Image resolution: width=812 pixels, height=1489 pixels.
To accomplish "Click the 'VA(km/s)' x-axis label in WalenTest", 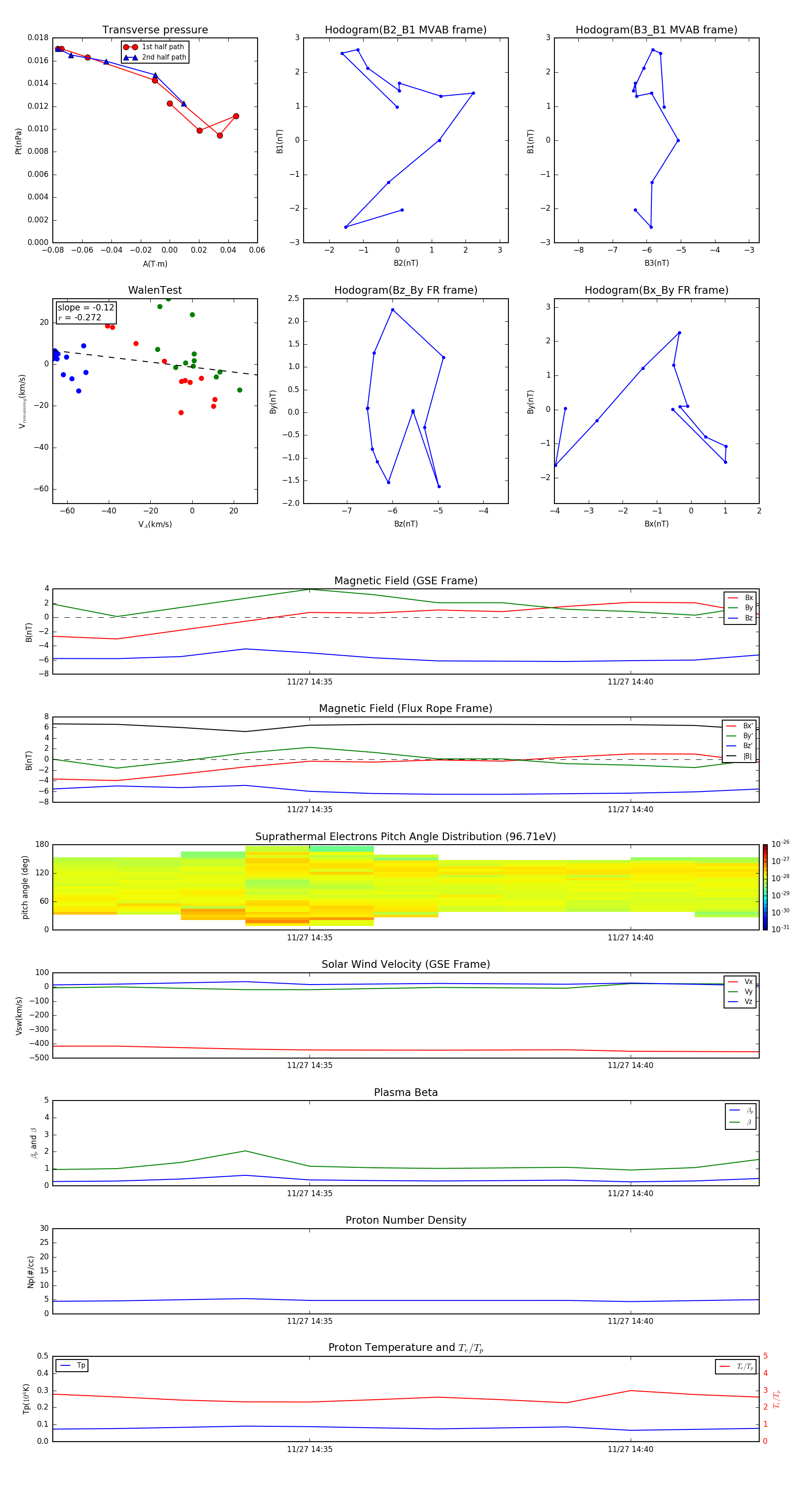I will tap(155, 524).
